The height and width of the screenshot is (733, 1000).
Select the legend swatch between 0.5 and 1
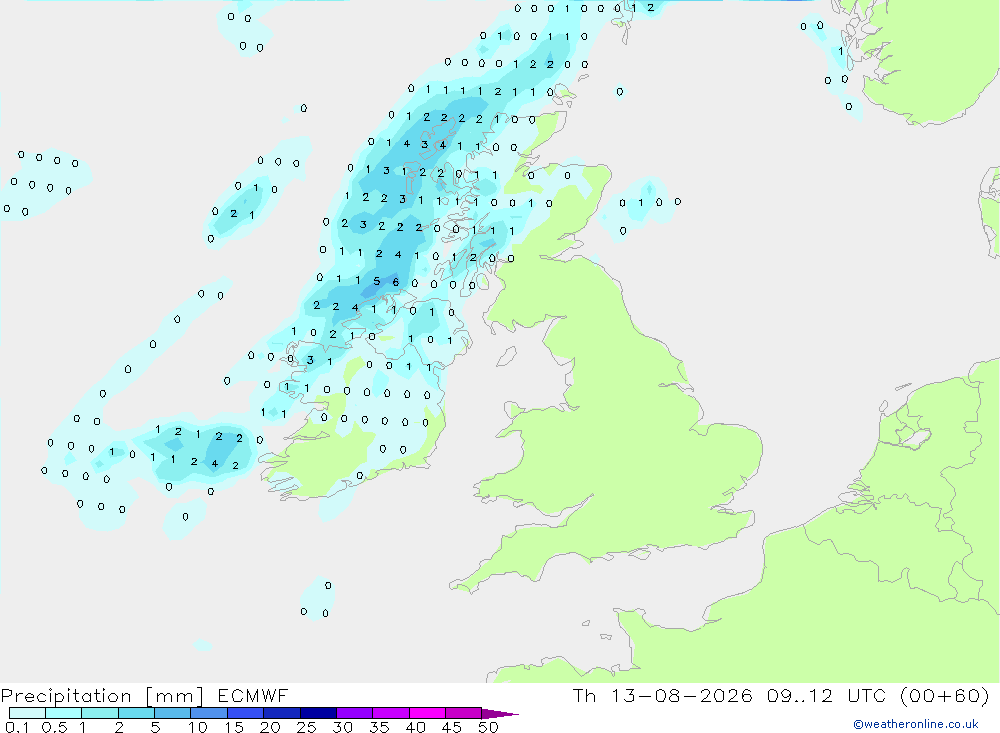[x=64, y=713]
